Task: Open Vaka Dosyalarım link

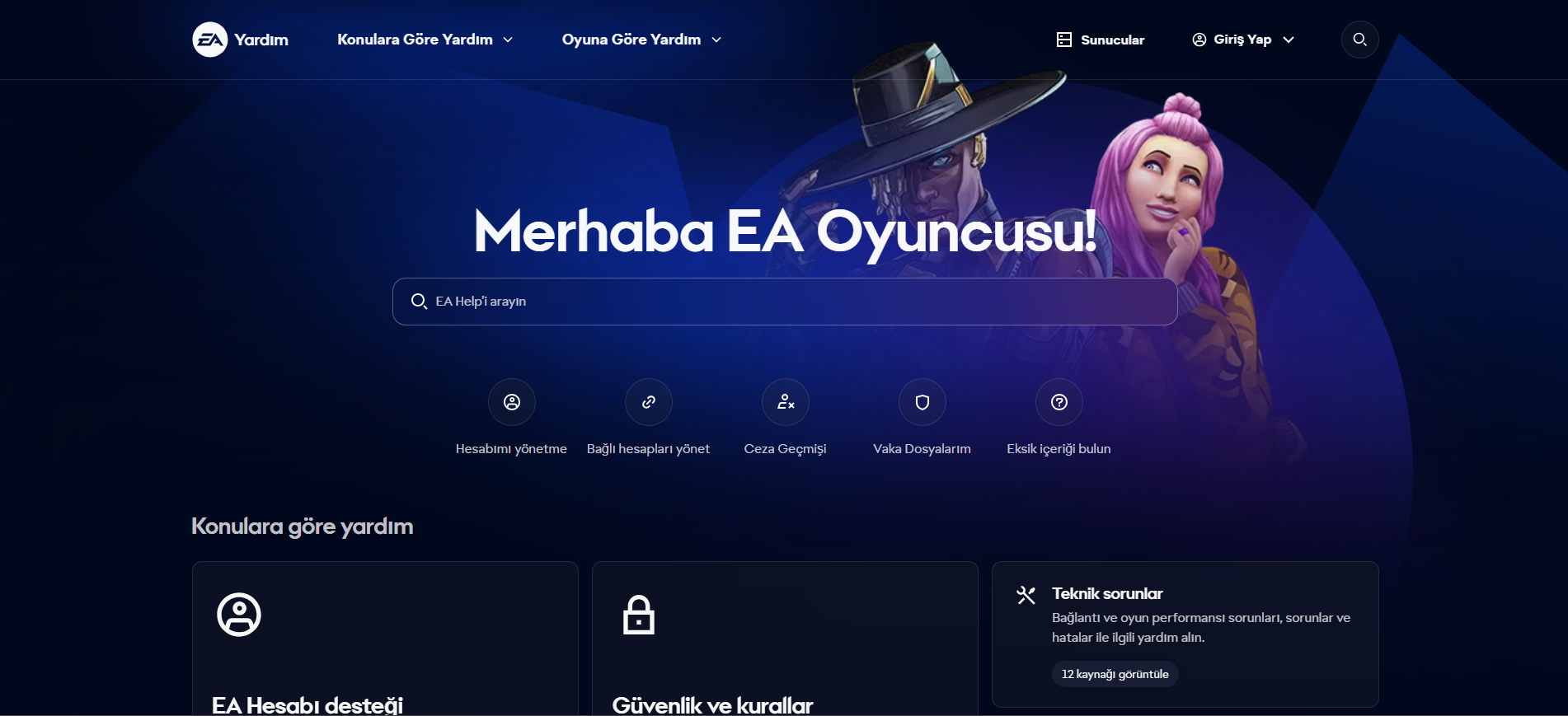Action: (x=922, y=449)
